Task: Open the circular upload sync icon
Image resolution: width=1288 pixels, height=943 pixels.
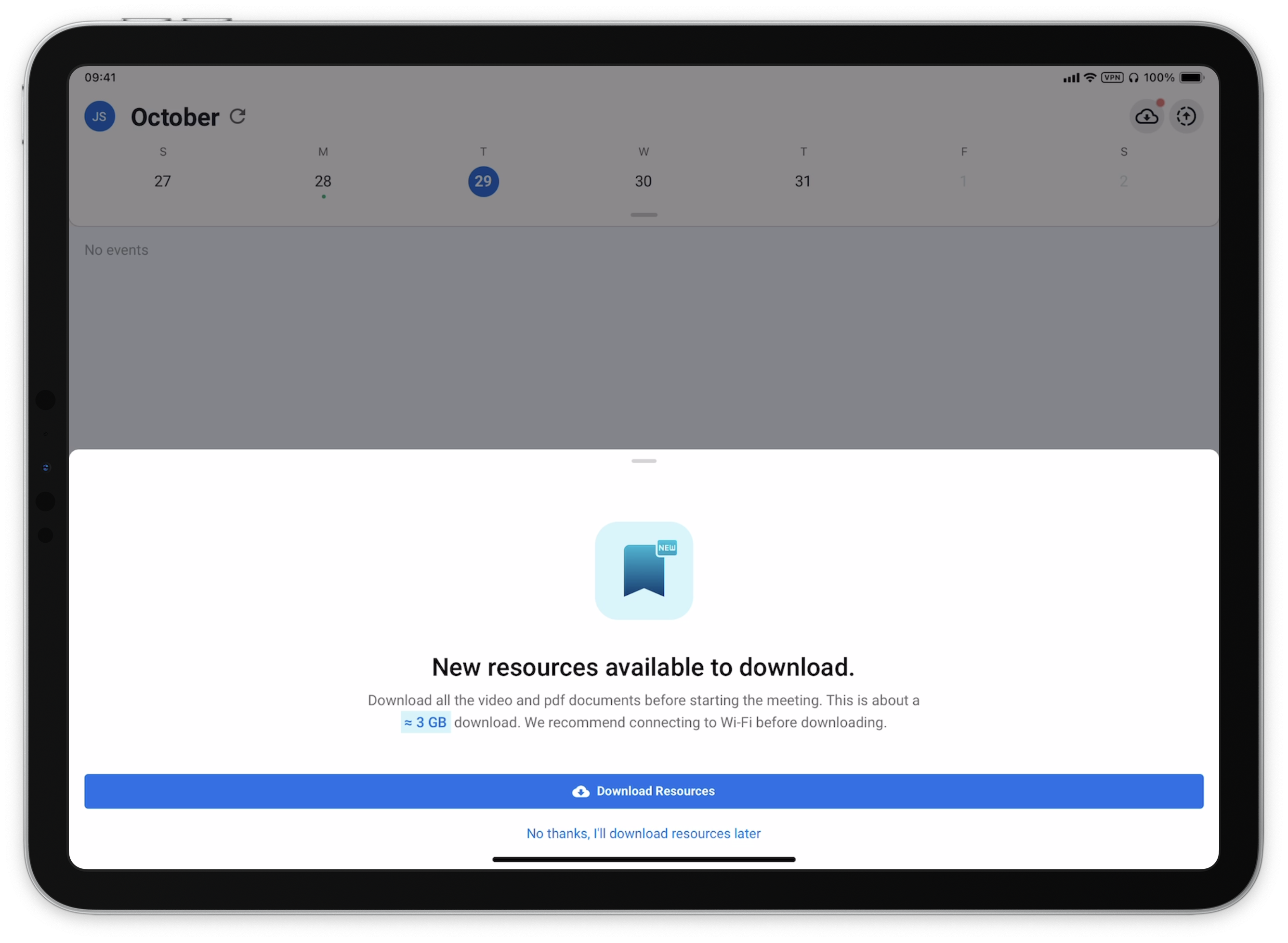Action: click(1186, 117)
